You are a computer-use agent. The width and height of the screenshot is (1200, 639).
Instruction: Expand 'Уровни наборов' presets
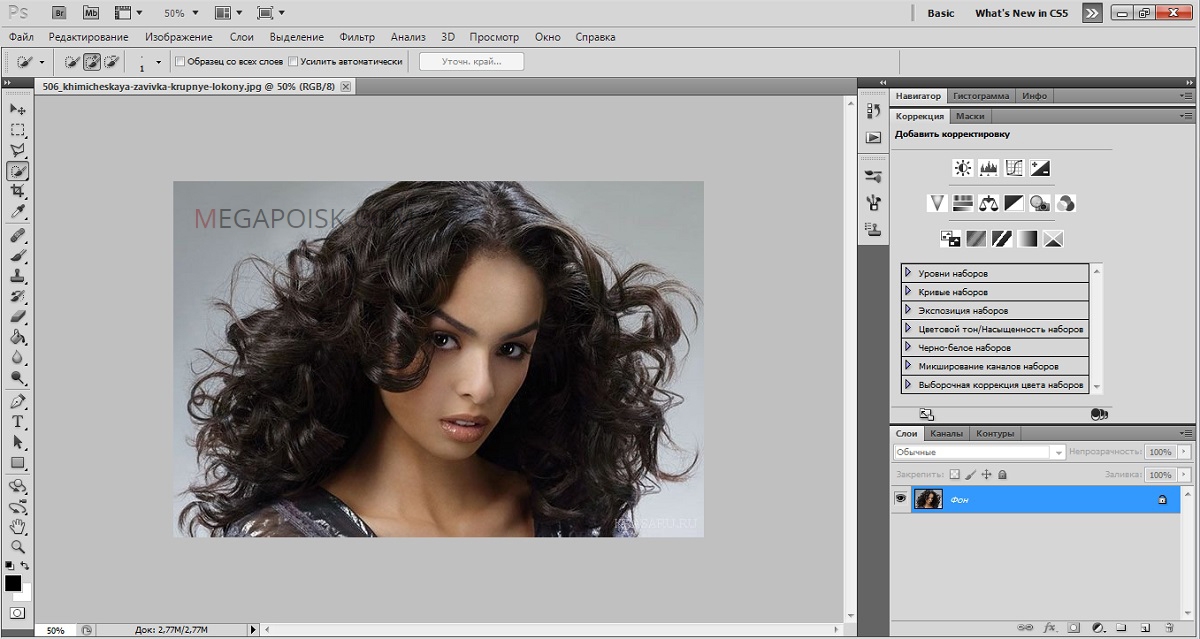pos(908,273)
